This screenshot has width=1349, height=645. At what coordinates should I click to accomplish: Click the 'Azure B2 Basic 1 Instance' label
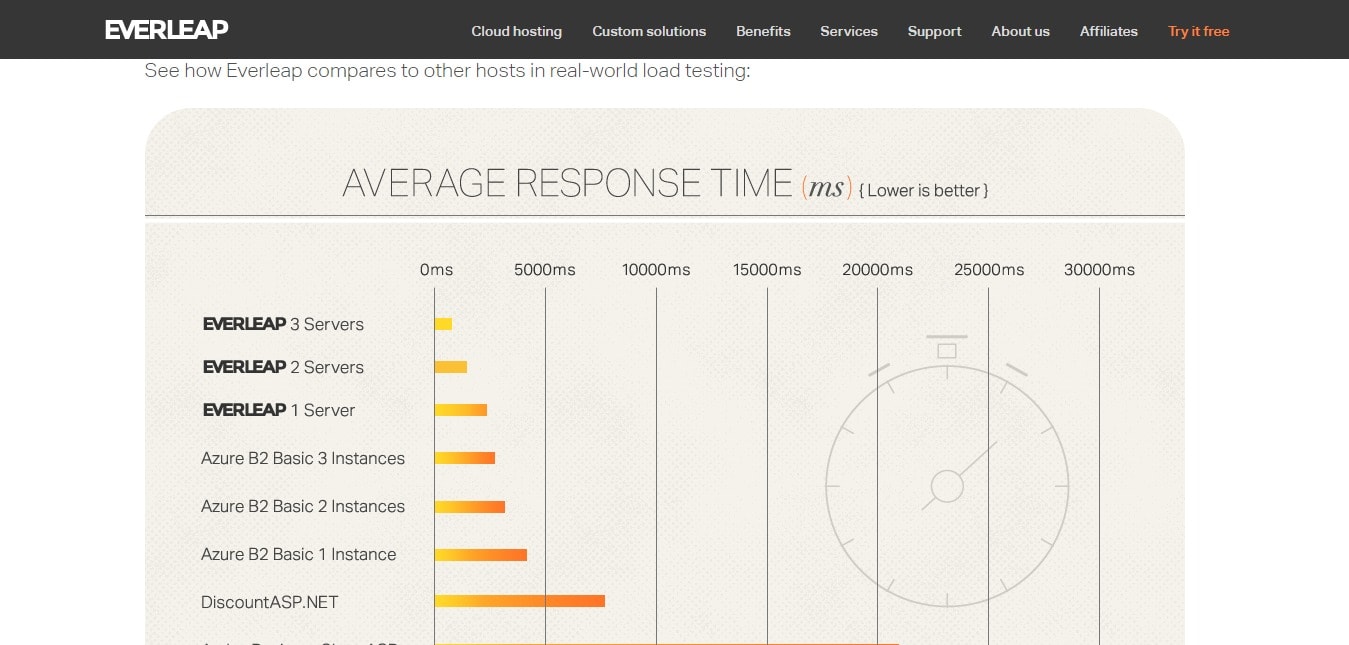point(299,554)
